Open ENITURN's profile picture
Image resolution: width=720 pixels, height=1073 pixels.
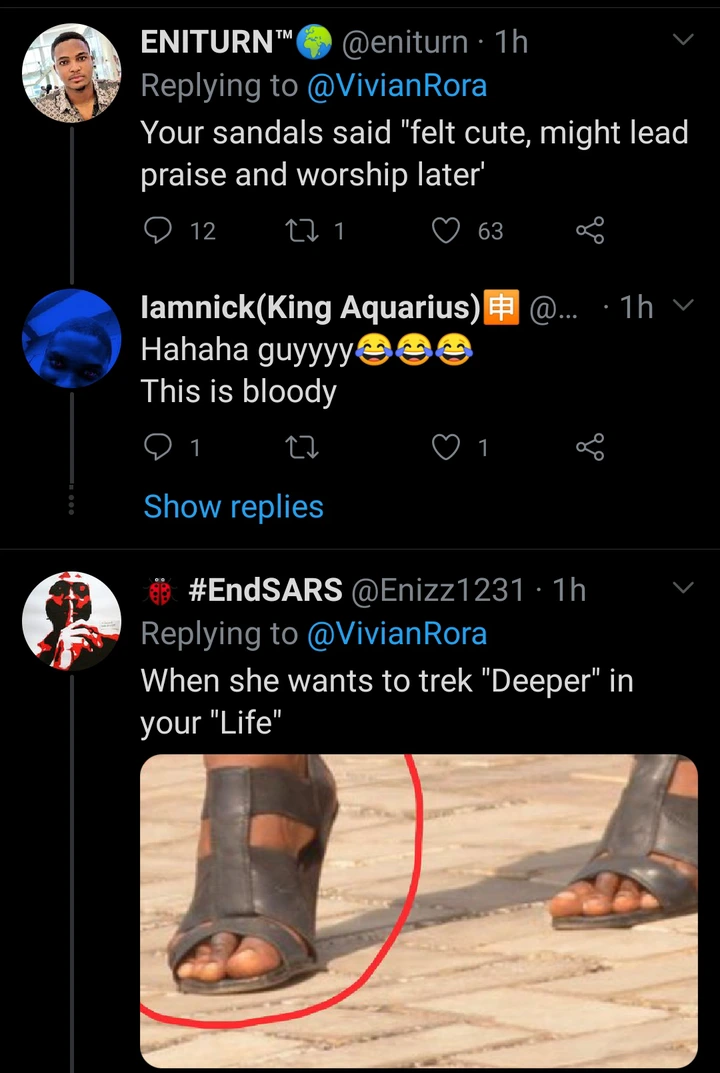(71, 72)
